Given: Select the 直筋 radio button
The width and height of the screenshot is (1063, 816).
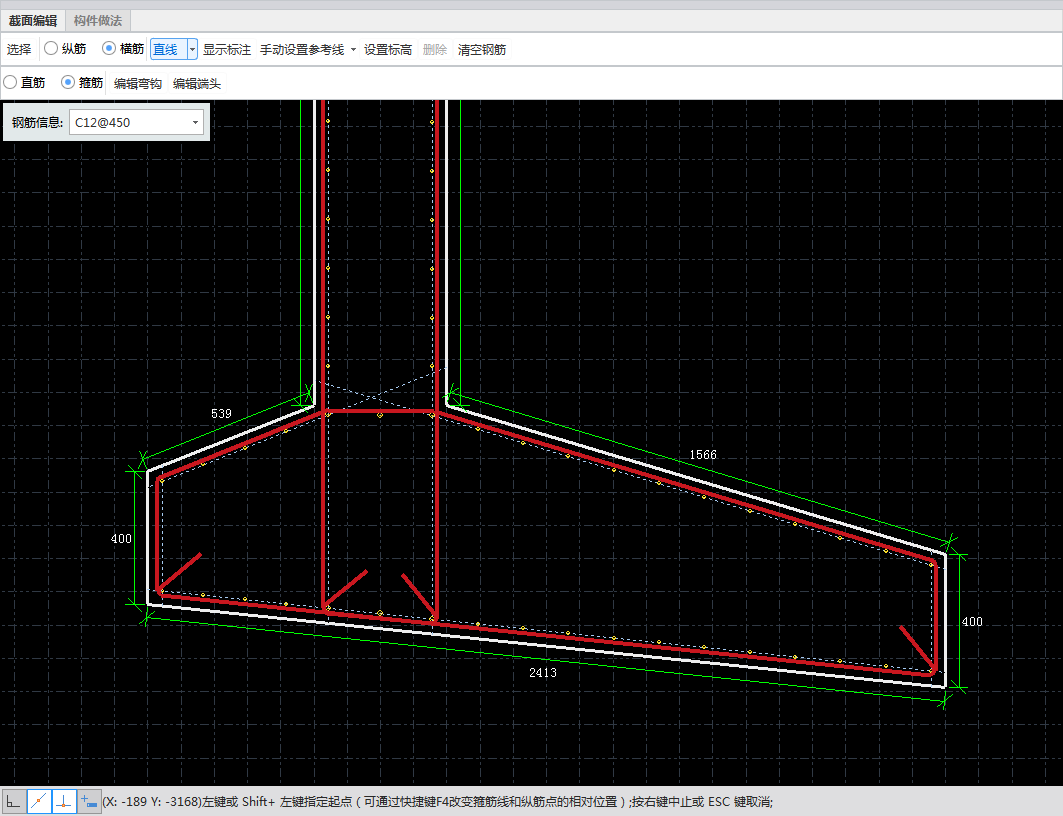Looking at the screenshot, I should tap(10, 83).
